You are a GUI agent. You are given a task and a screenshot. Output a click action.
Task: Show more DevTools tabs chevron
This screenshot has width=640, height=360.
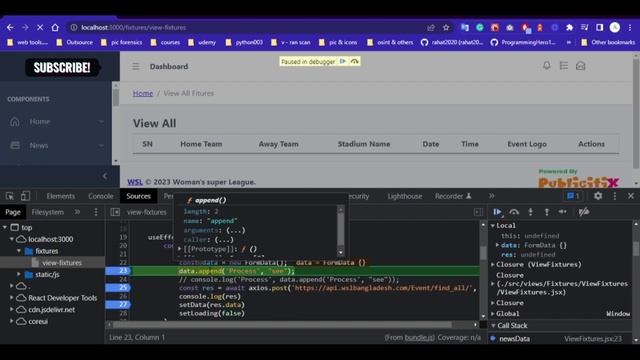click(491, 196)
